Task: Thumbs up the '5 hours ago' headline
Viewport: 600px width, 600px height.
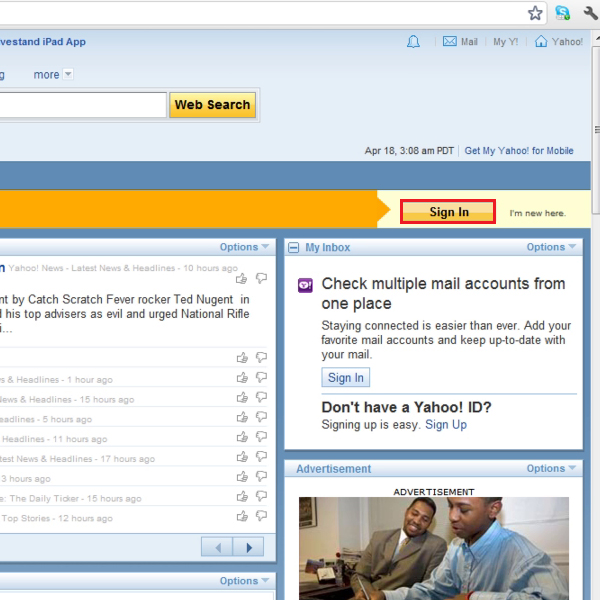Action: click(242, 417)
